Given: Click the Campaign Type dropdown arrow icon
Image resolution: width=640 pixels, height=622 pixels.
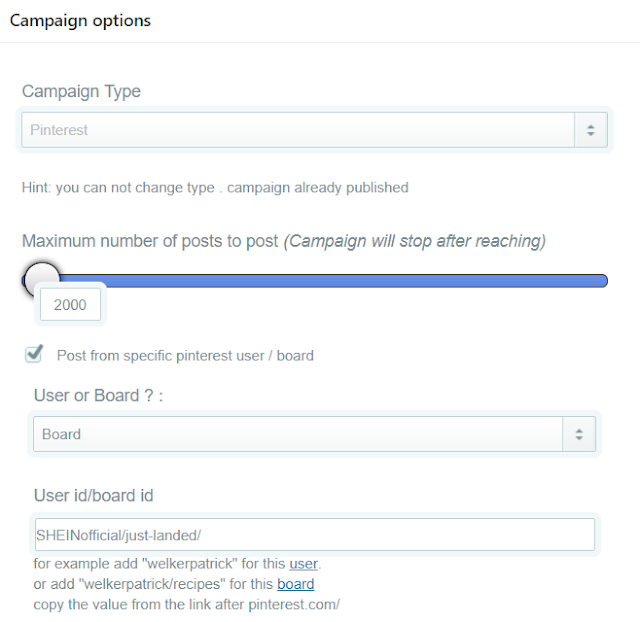Looking at the screenshot, I should pos(590,130).
